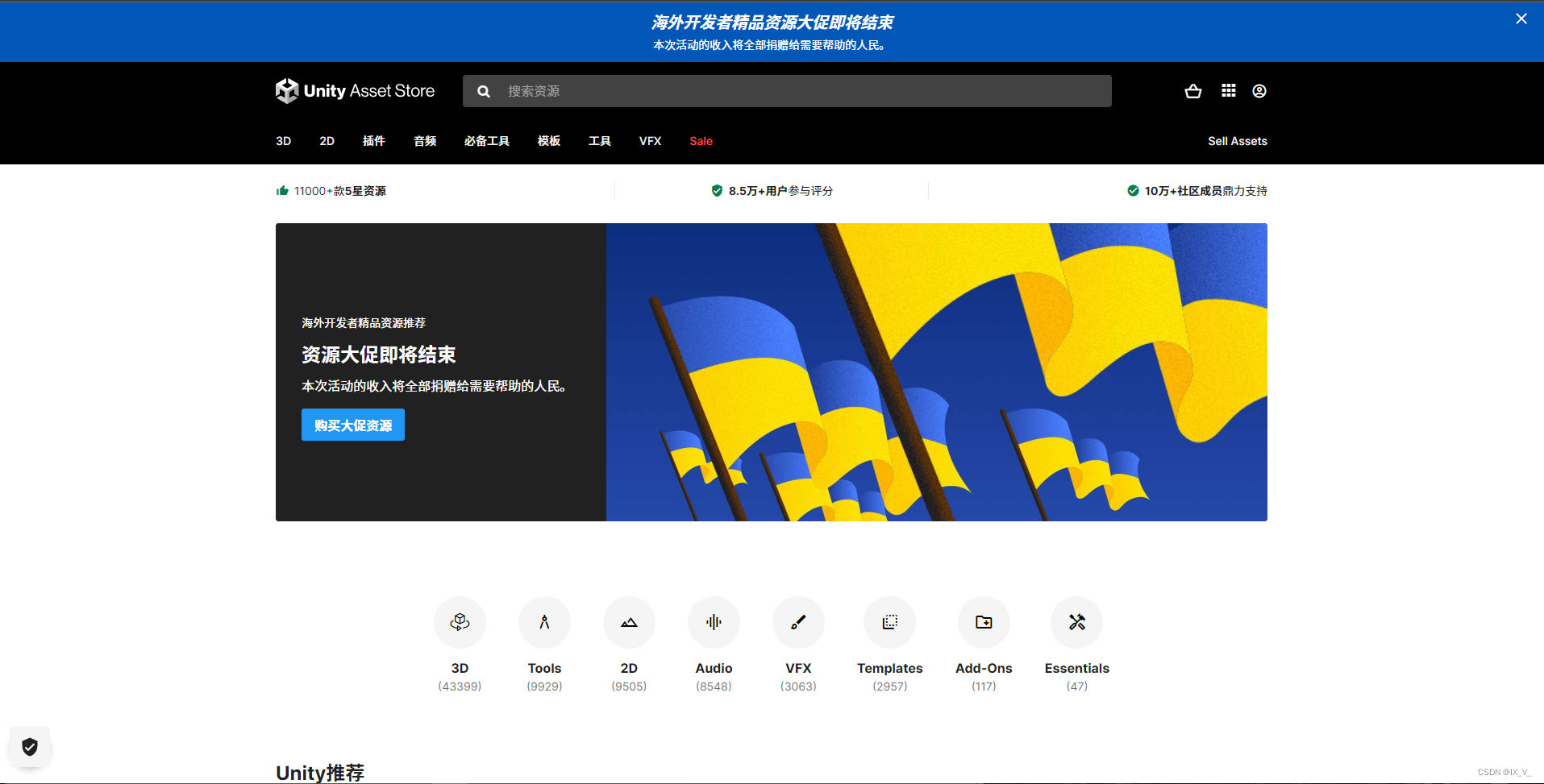Viewport: 1544px width, 784px height.
Task: Click the privacy shield icon
Action: point(30,747)
